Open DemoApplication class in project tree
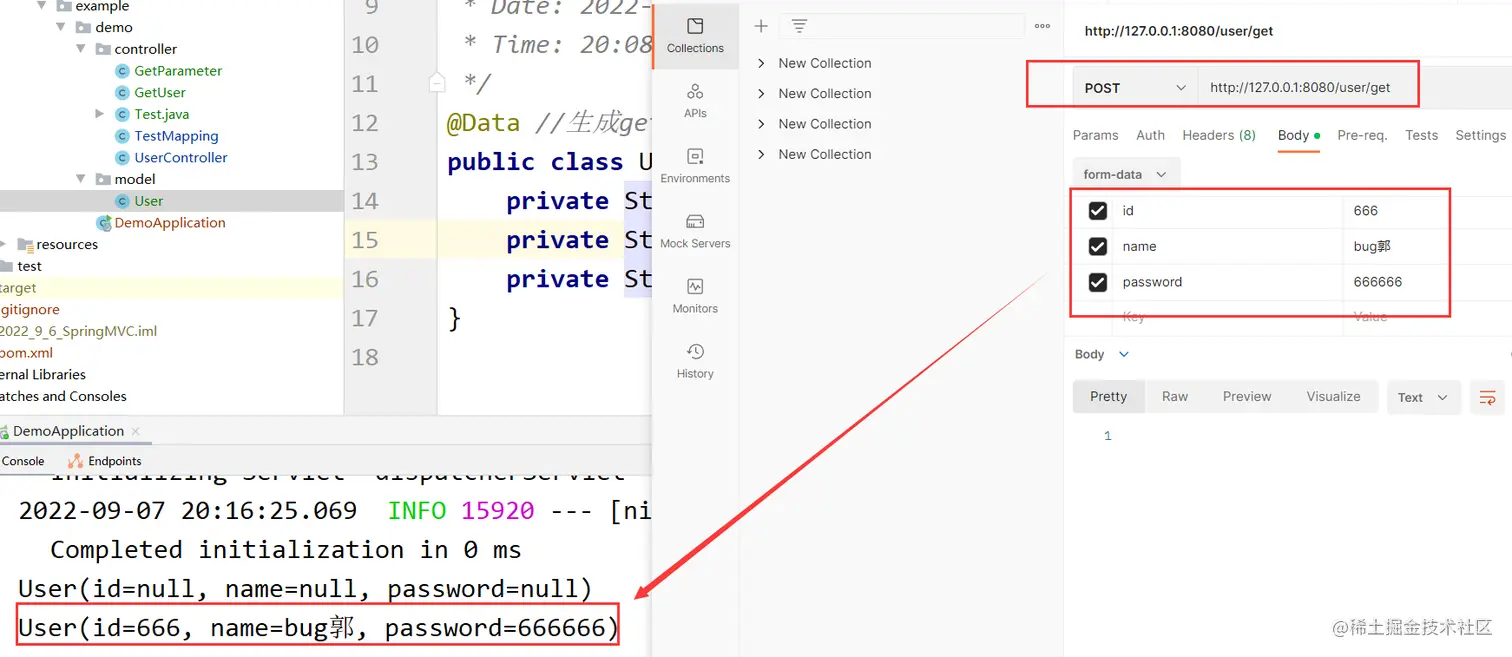This screenshot has width=1512, height=657. click(170, 222)
